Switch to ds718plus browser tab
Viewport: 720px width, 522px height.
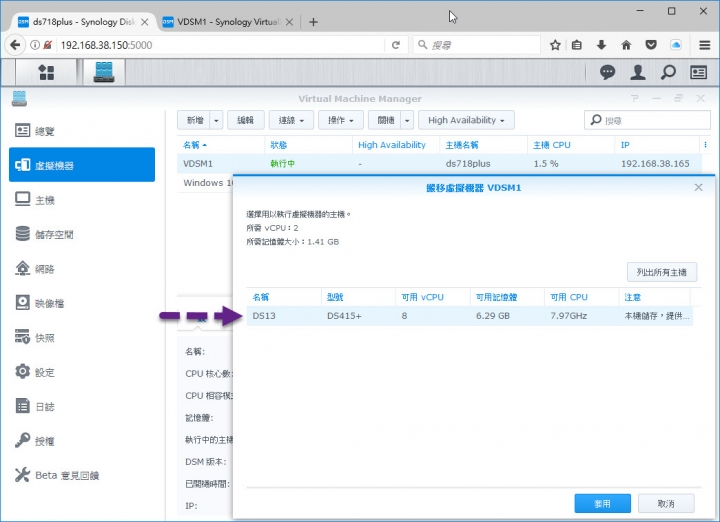[83, 22]
